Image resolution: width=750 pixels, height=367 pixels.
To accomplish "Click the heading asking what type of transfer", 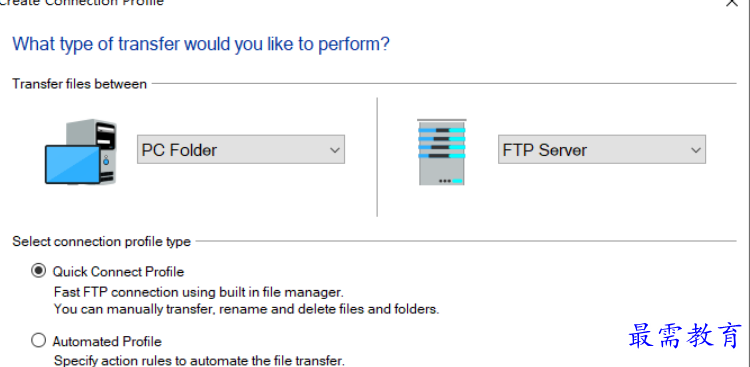I will tap(201, 44).
